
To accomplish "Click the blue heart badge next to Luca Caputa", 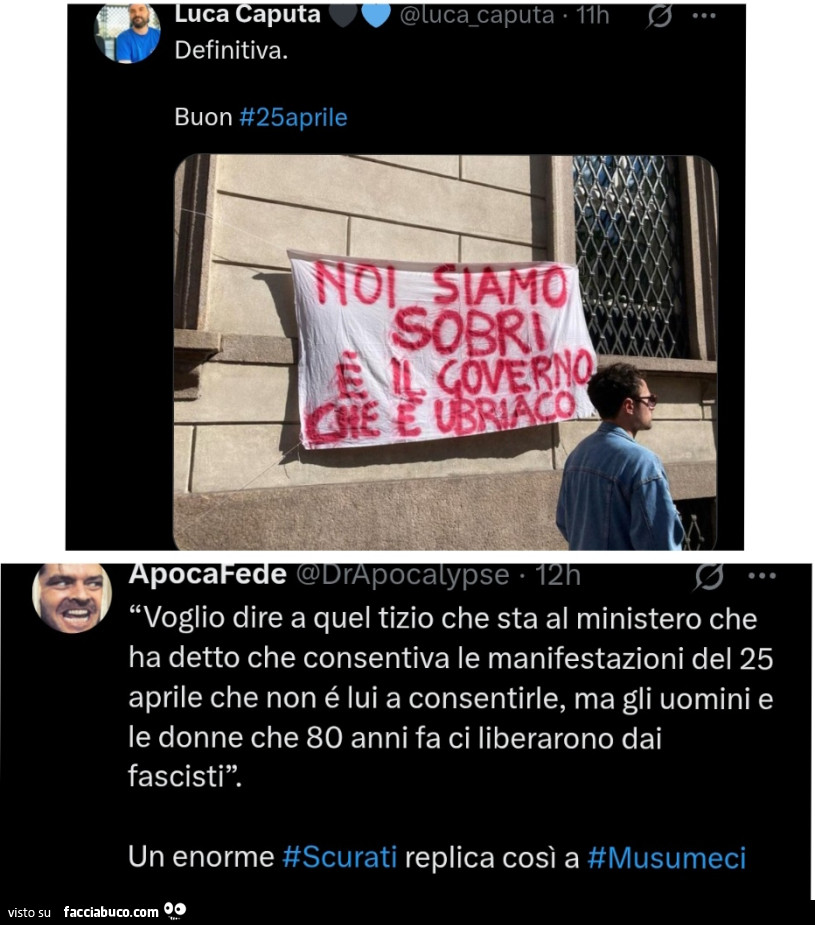I will (x=376, y=15).
